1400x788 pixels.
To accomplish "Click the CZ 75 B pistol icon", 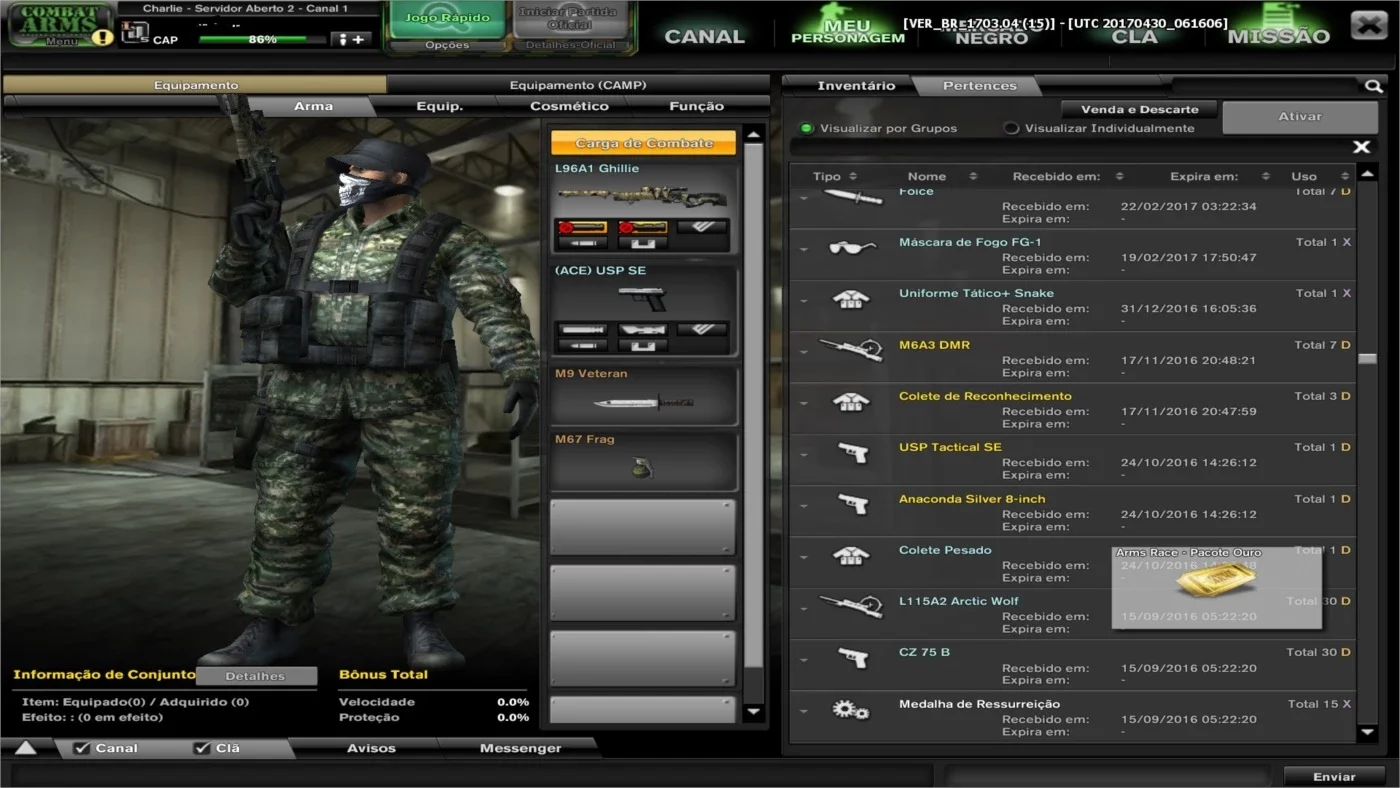I will point(852,658).
